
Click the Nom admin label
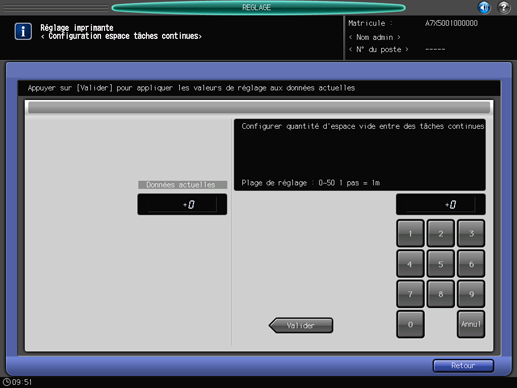[x=375, y=37]
